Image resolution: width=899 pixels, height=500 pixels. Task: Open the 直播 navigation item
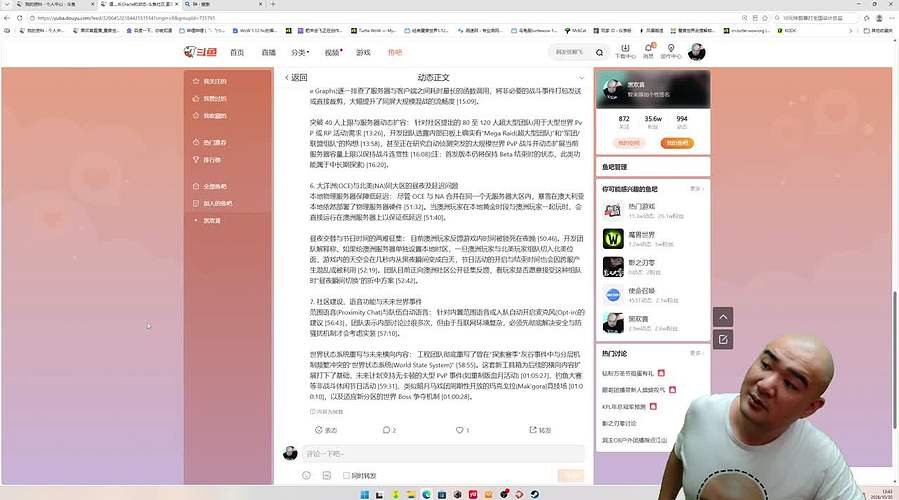click(268, 52)
